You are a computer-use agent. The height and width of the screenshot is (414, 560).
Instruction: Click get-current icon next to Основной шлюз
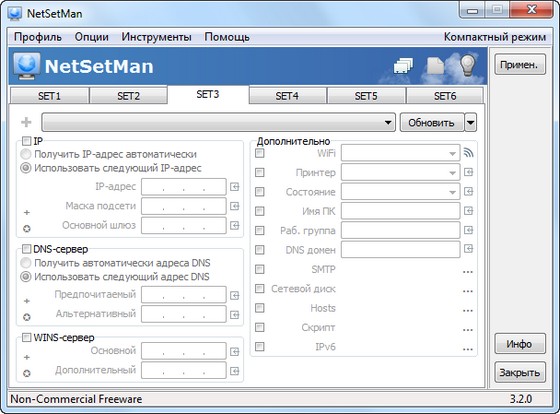pyautogui.click(x=234, y=225)
